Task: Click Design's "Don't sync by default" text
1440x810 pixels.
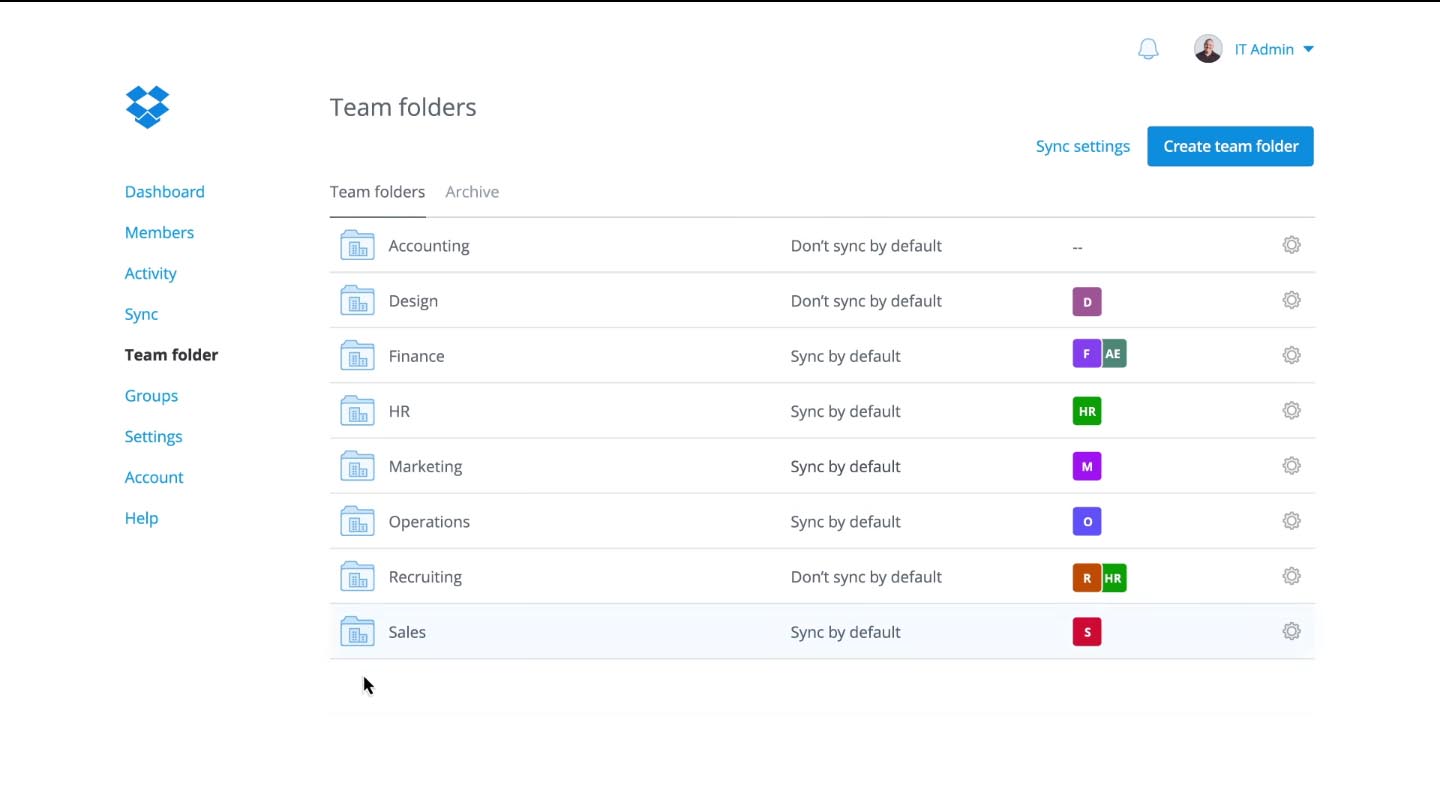Action: (866, 301)
